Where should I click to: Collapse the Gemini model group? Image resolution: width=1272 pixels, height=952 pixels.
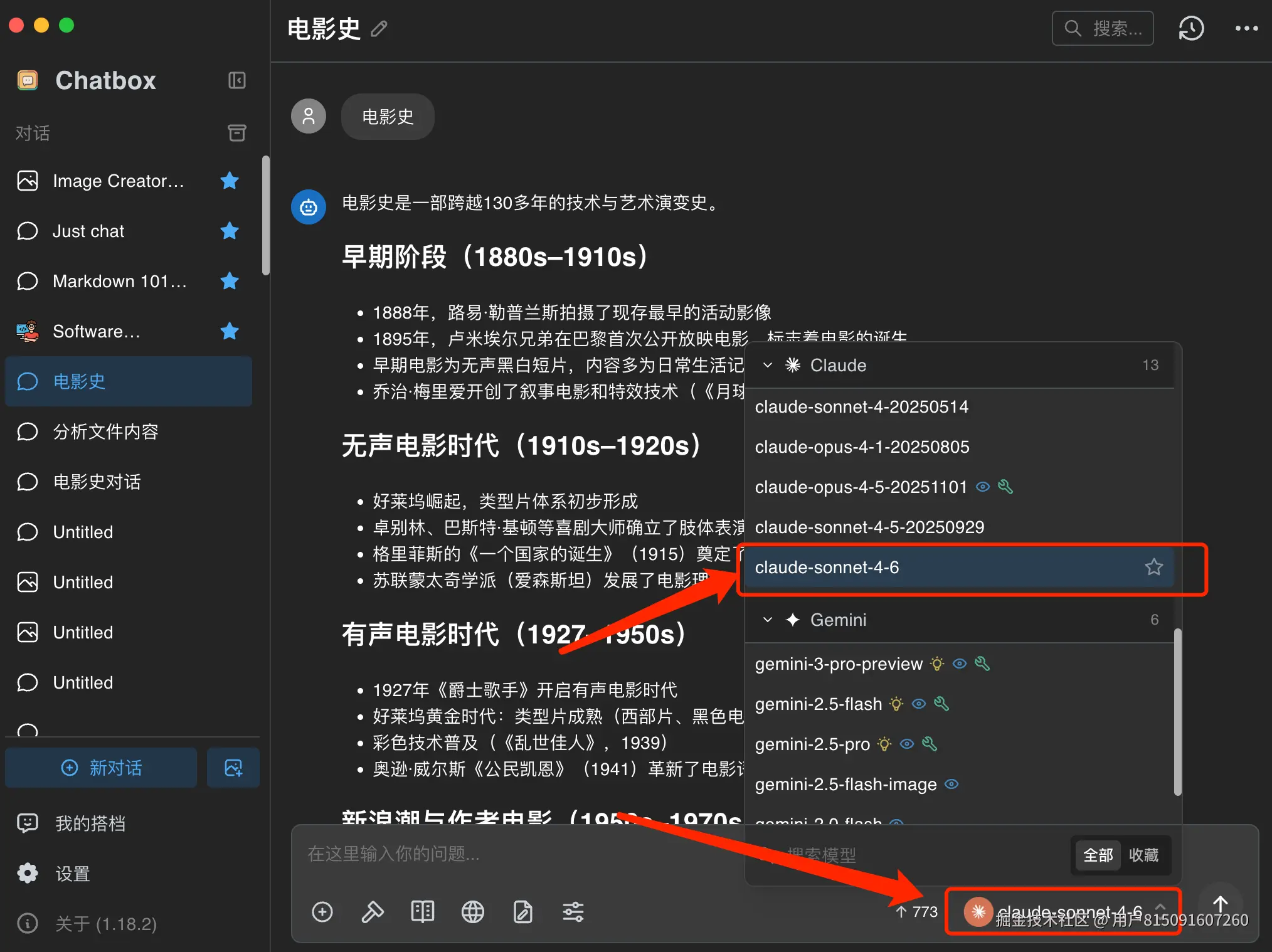pyautogui.click(x=766, y=620)
